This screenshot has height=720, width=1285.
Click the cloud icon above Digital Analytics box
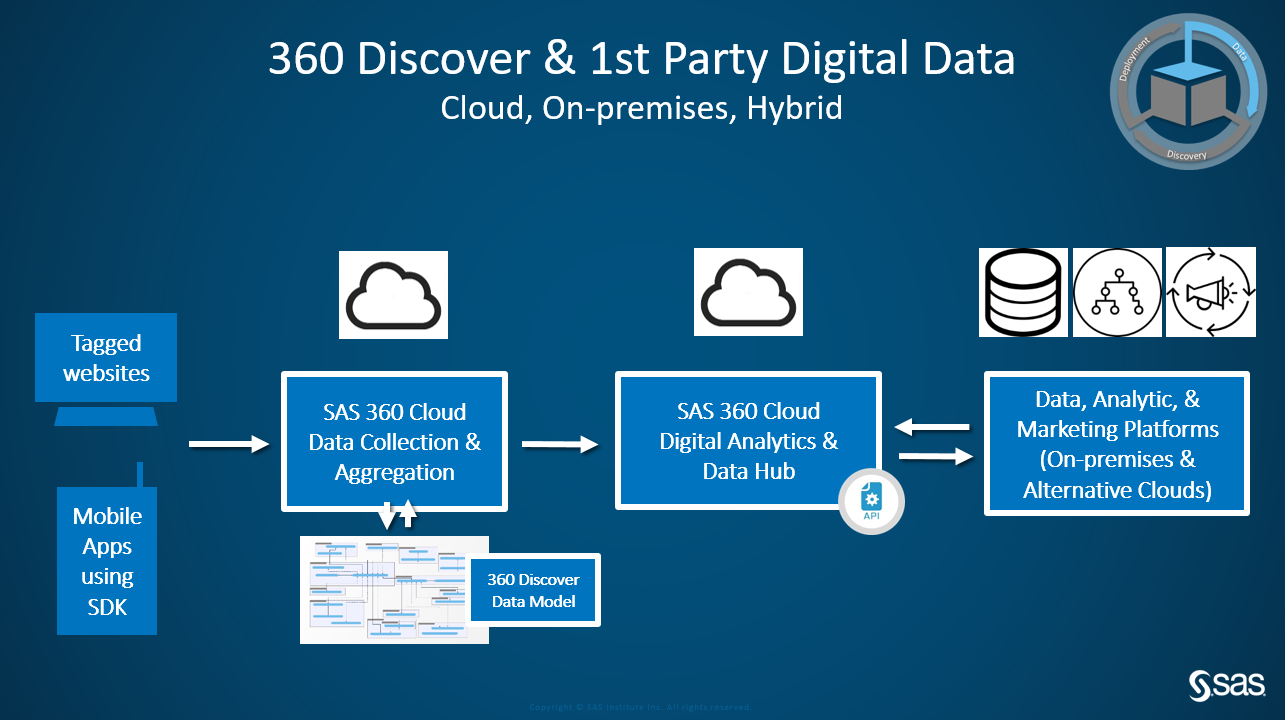point(747,294)
